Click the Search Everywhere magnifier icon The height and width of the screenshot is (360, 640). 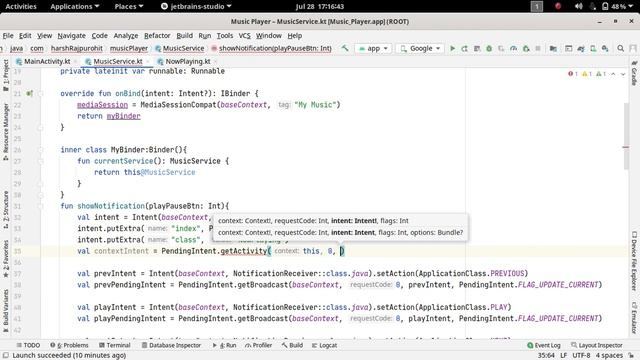click(620, 48)
